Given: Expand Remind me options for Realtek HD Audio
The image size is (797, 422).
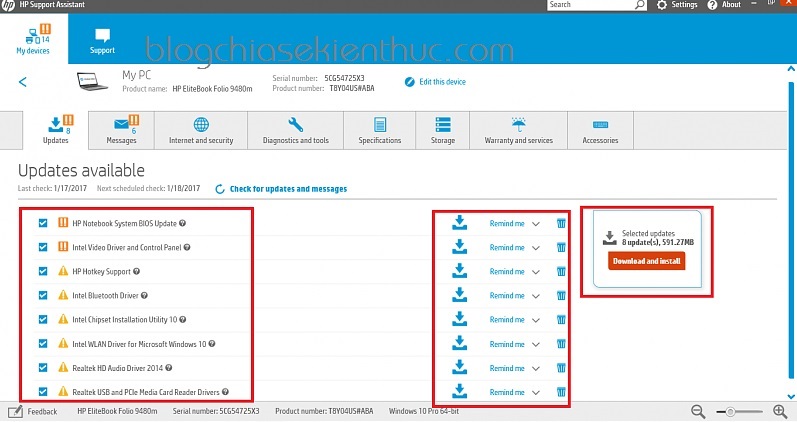Looking at the screenshot, I should click(536, 368).
